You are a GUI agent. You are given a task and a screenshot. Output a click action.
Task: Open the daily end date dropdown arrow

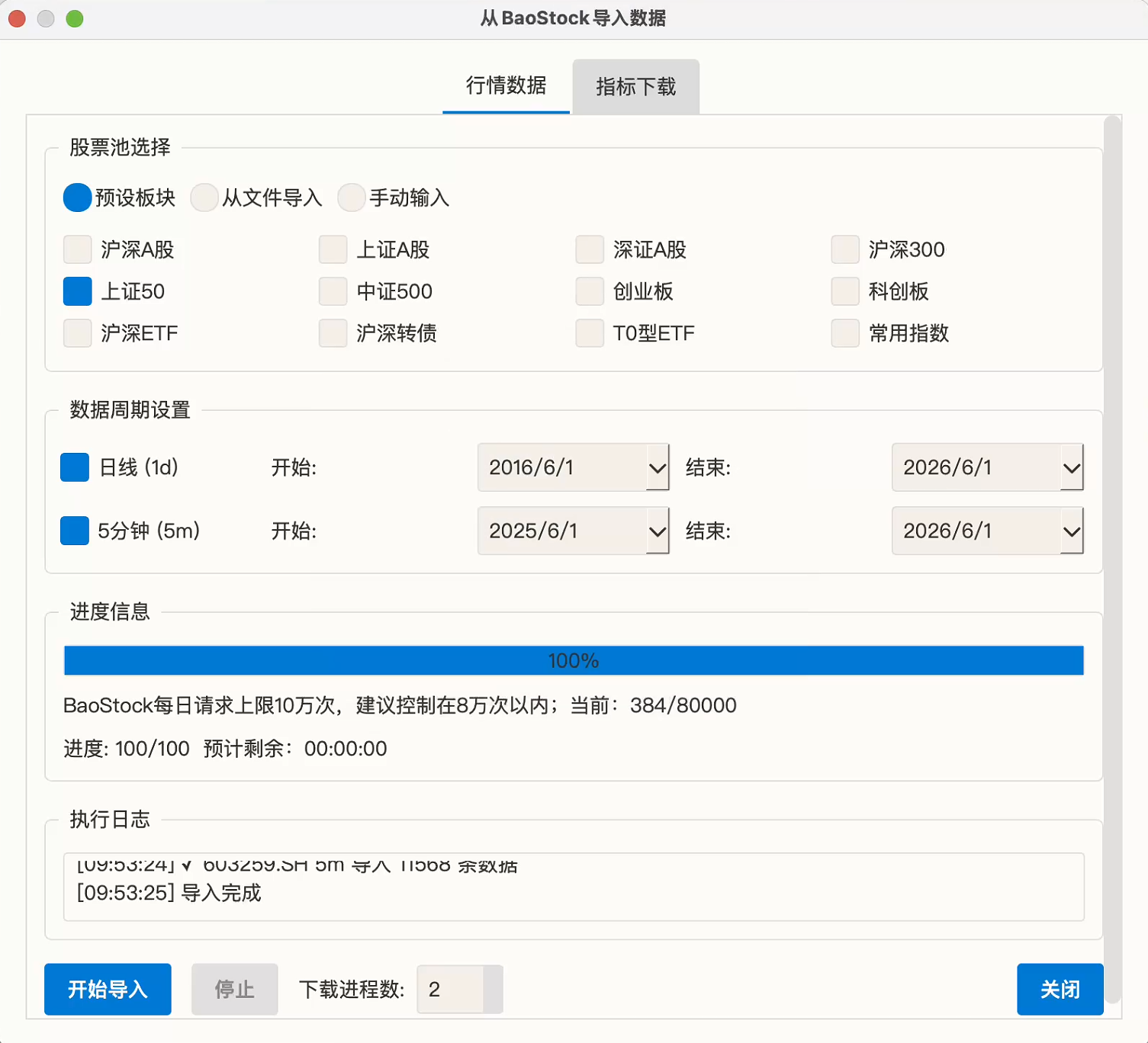[1071, 467]
